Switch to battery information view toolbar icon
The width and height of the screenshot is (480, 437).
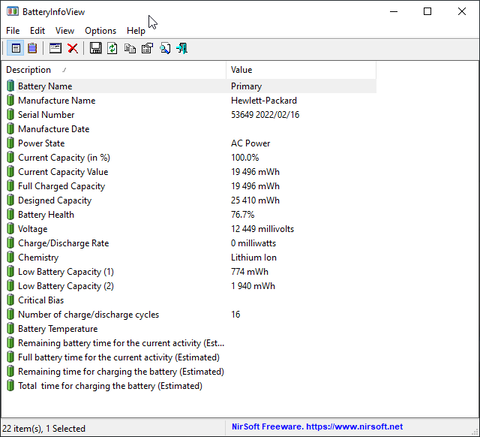pyautogui.click(x=16, y=49)
